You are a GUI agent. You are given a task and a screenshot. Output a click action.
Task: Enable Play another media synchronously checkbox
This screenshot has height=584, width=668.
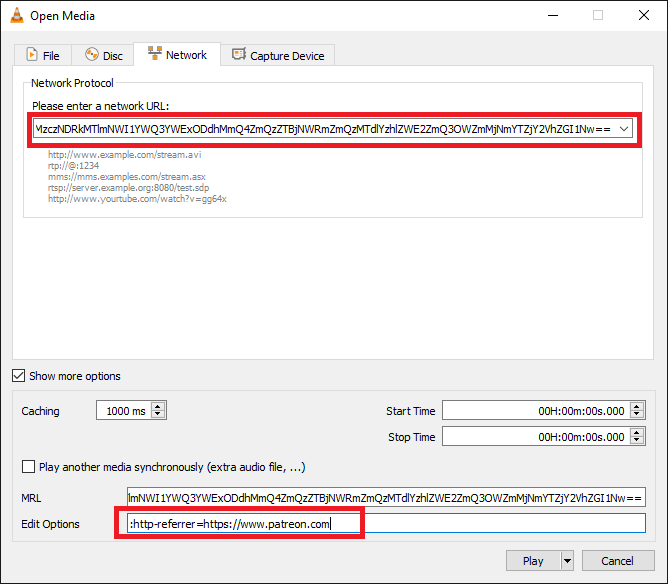tap(28, 466)
